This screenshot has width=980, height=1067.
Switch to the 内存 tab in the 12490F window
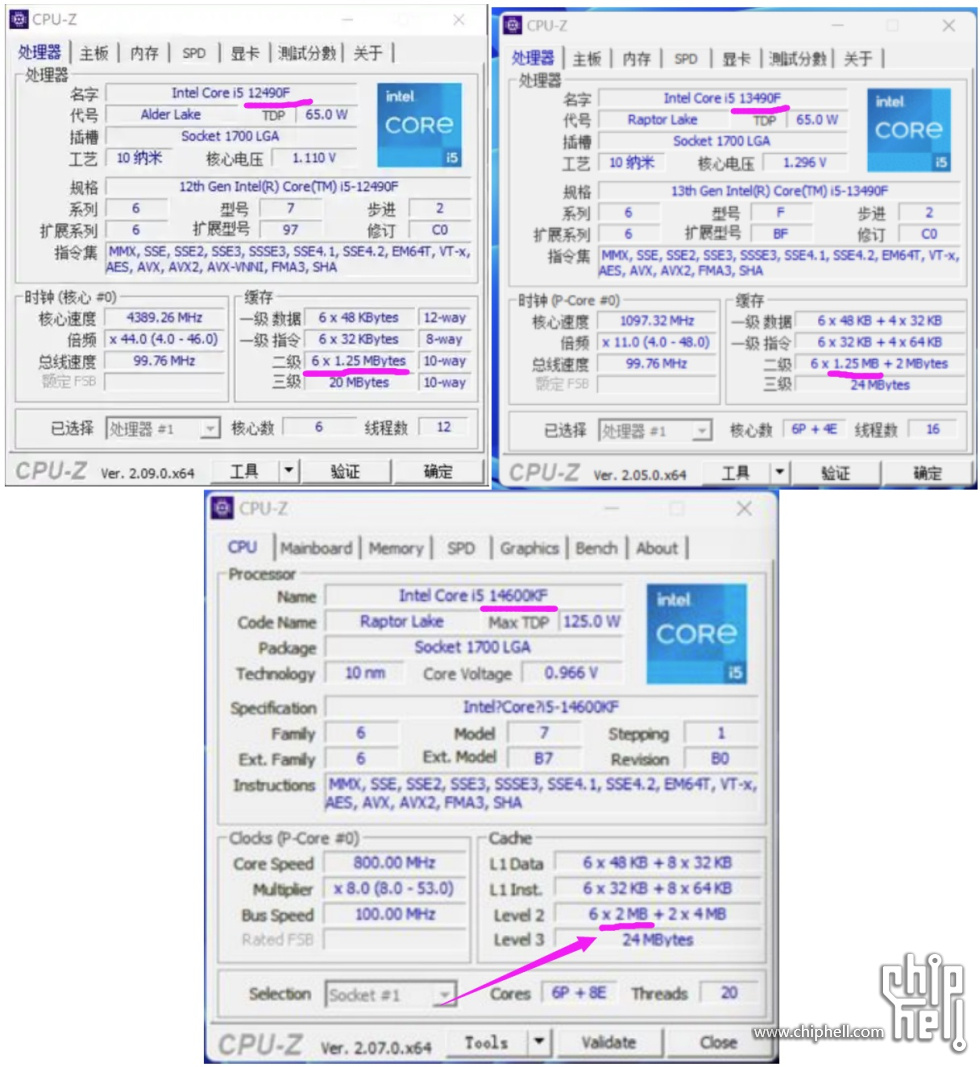pyautogui.click(x=144, y=53)
